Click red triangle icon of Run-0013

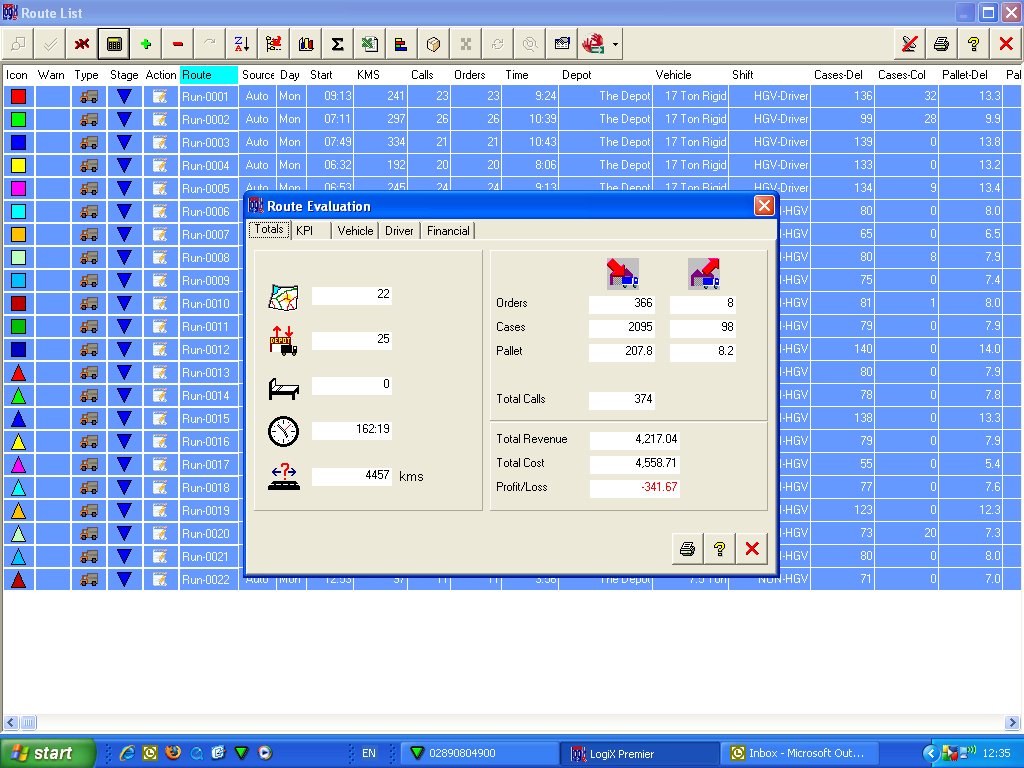pyautogui.click(x=18, y=373)
